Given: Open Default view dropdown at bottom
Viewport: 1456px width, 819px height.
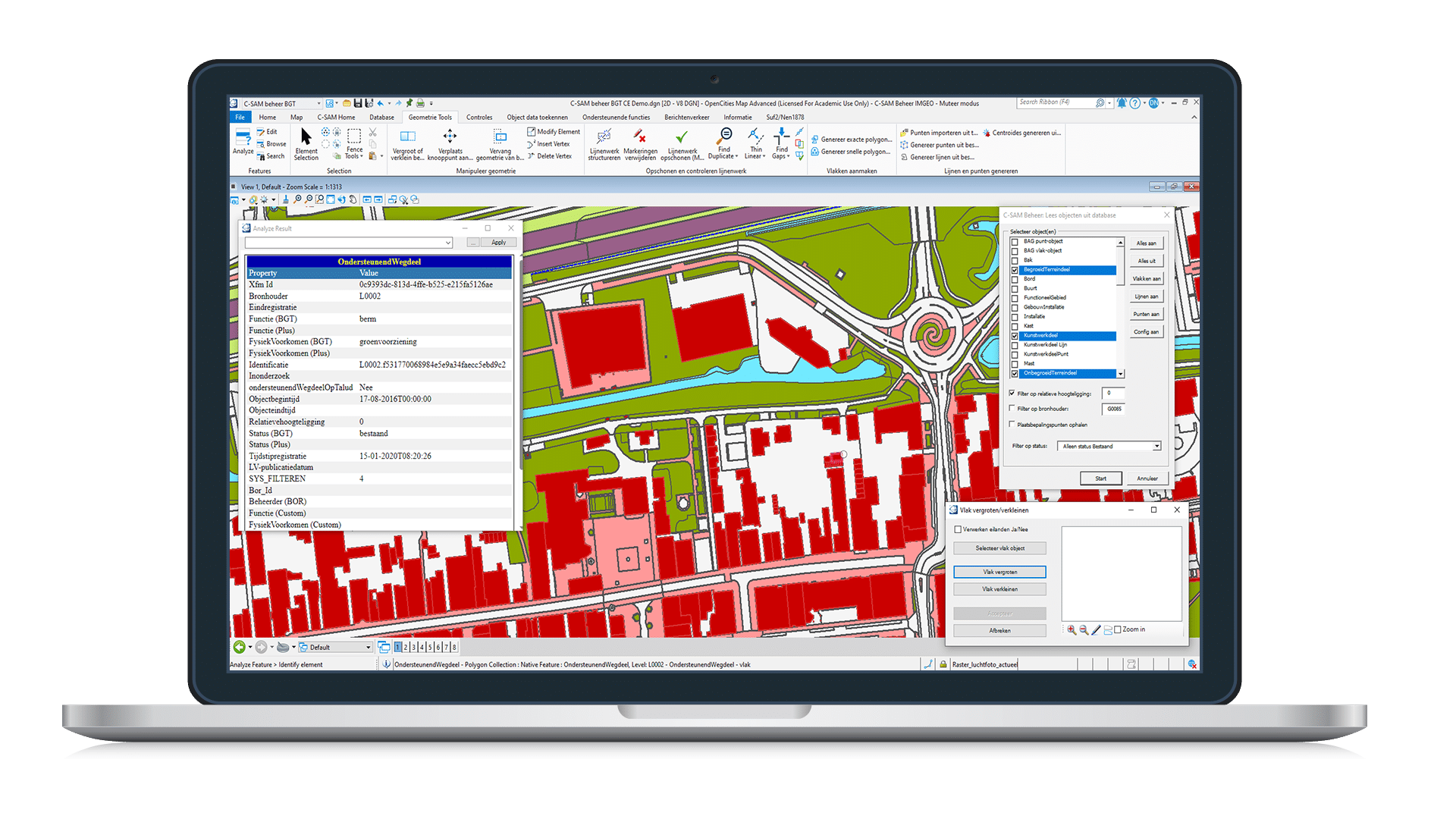Looking at the screenshot, I should (334, 647).
